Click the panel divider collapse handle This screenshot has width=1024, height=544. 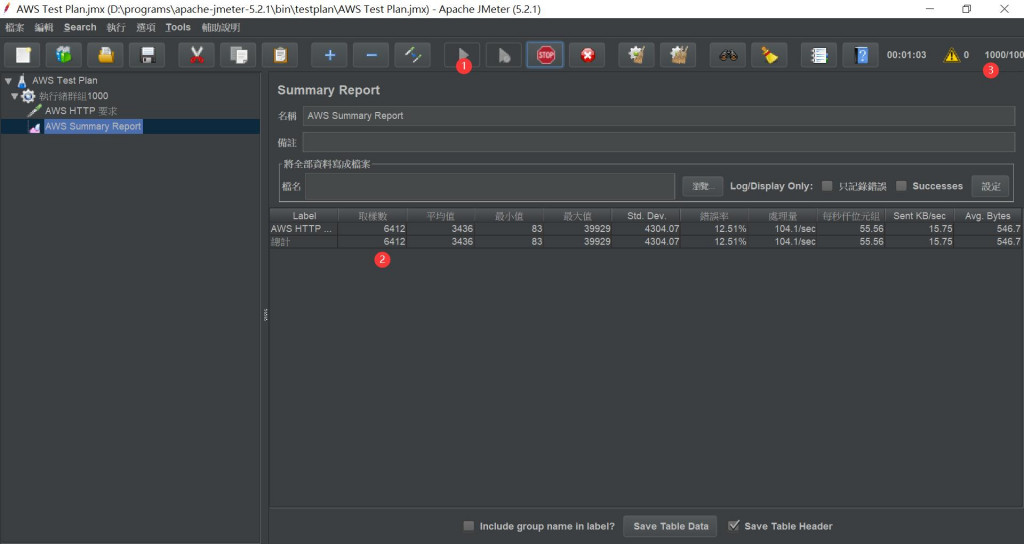tap(265, 315)
